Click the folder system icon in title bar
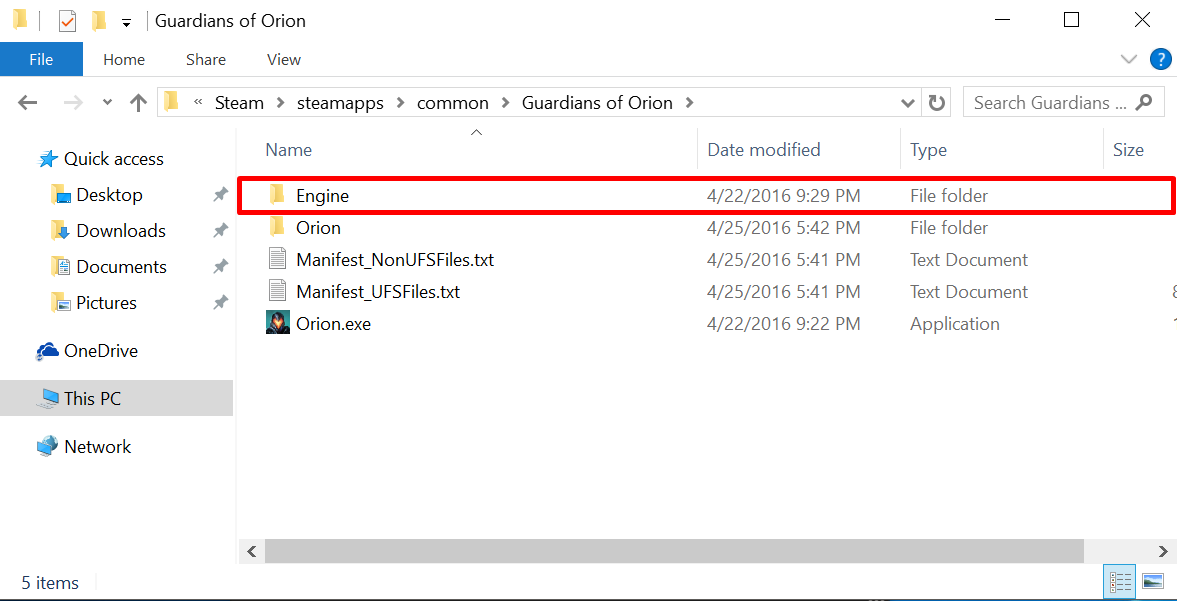The height and width of the screenshot is (601, 1177). tap(20, 20)
